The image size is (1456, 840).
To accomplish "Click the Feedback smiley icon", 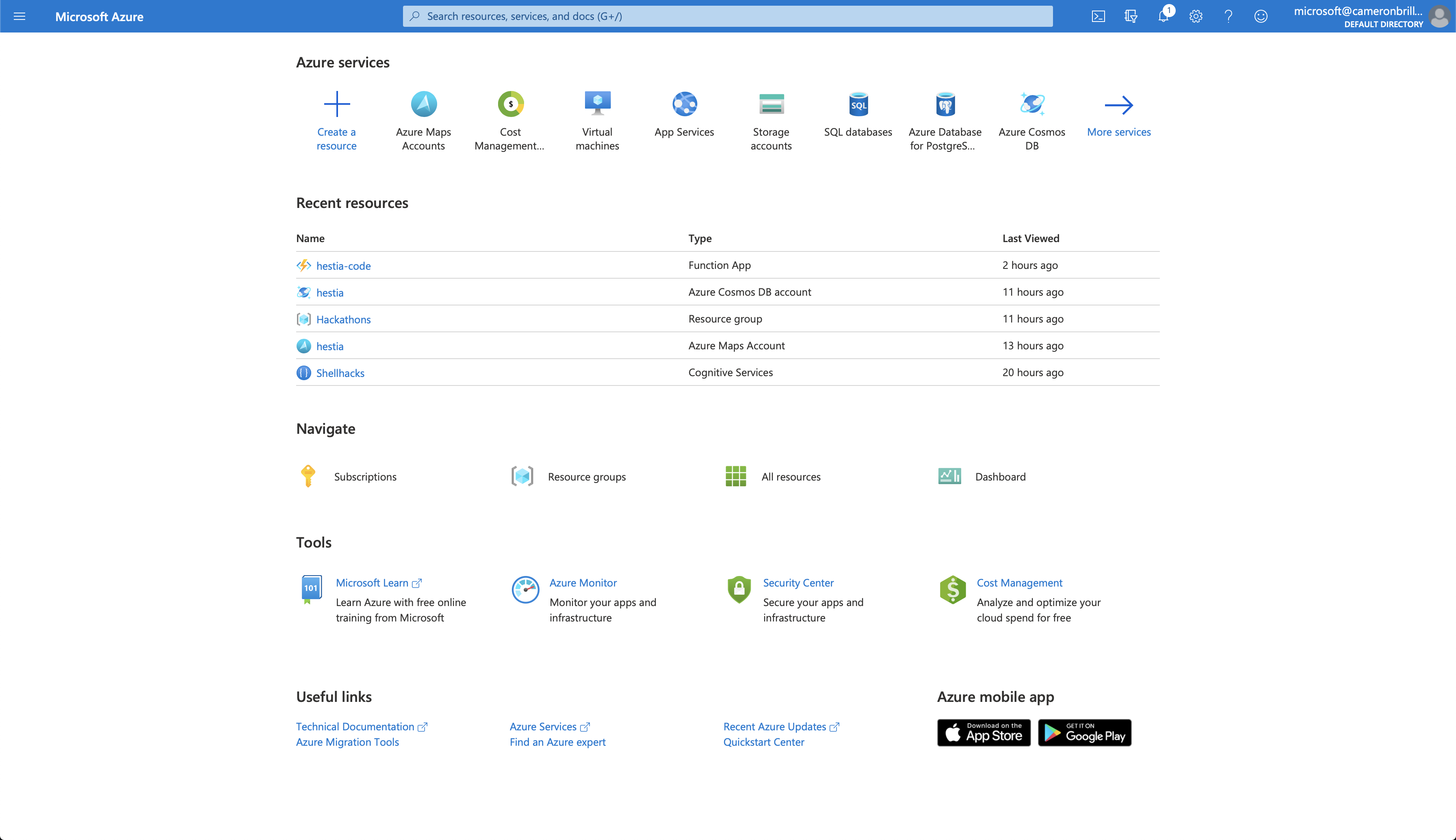I will [x=1261, y=16].
